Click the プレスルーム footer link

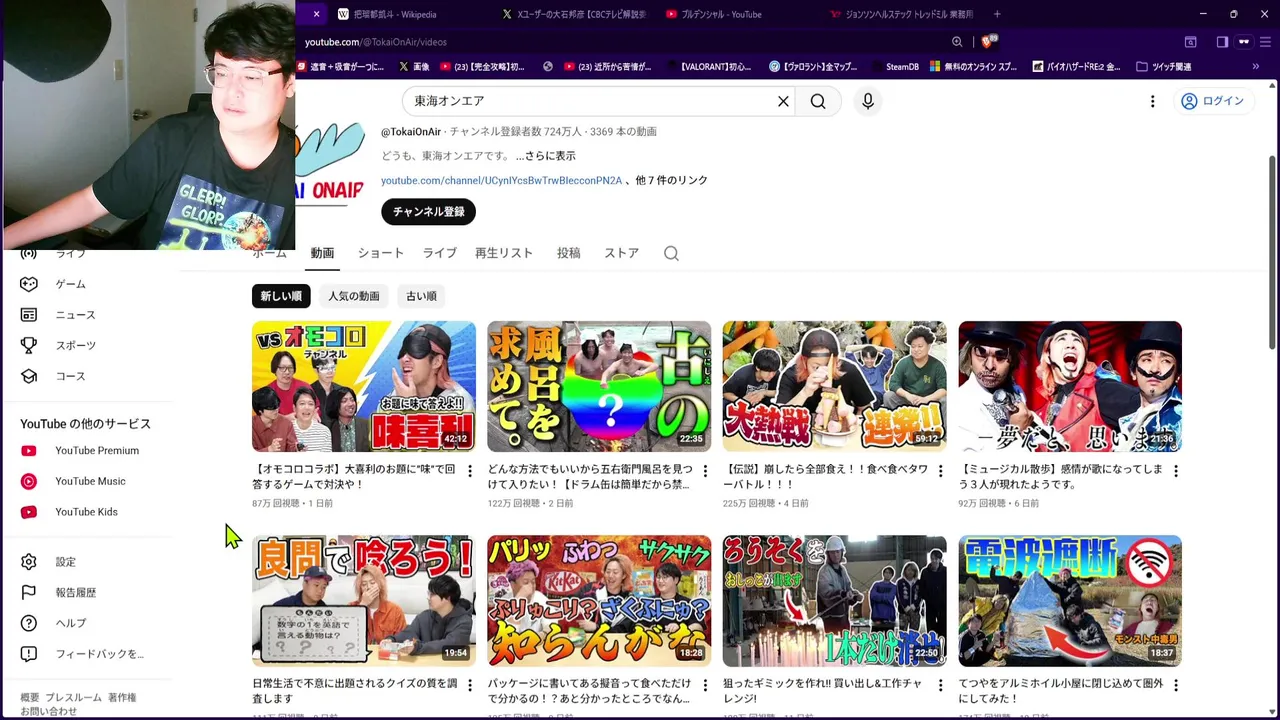(x=73, y=698)
